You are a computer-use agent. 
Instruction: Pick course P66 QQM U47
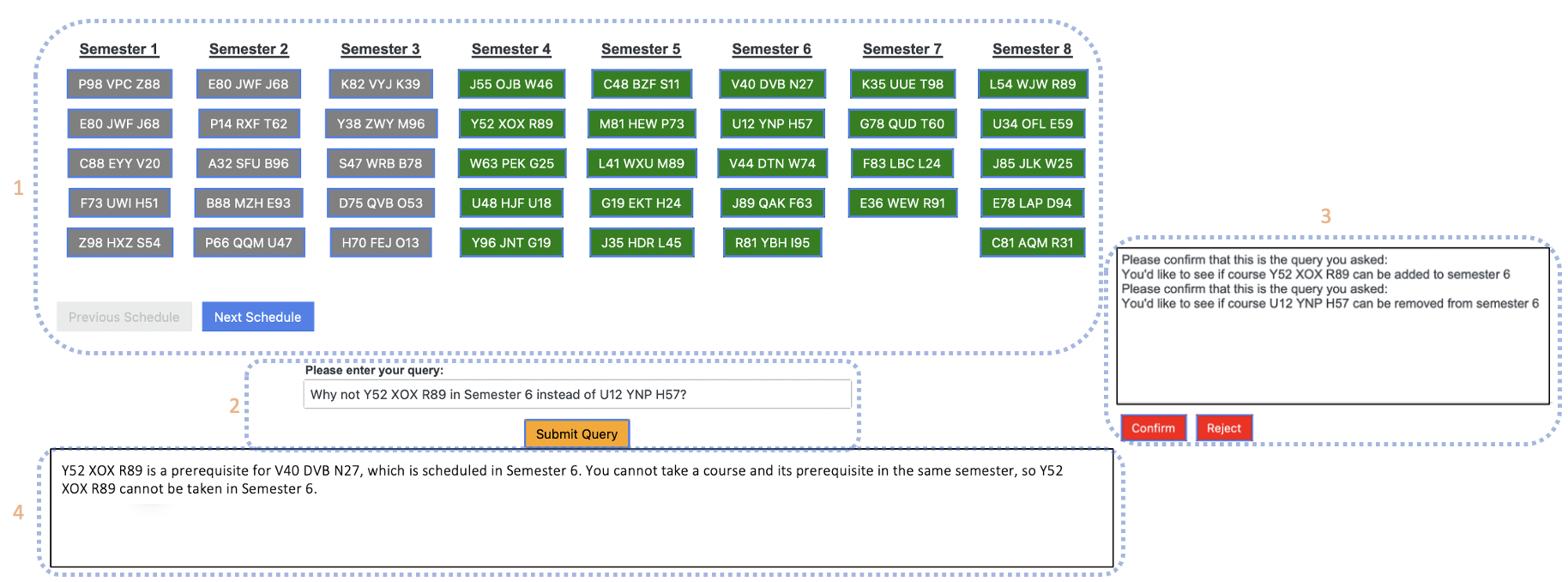point(249,242)
